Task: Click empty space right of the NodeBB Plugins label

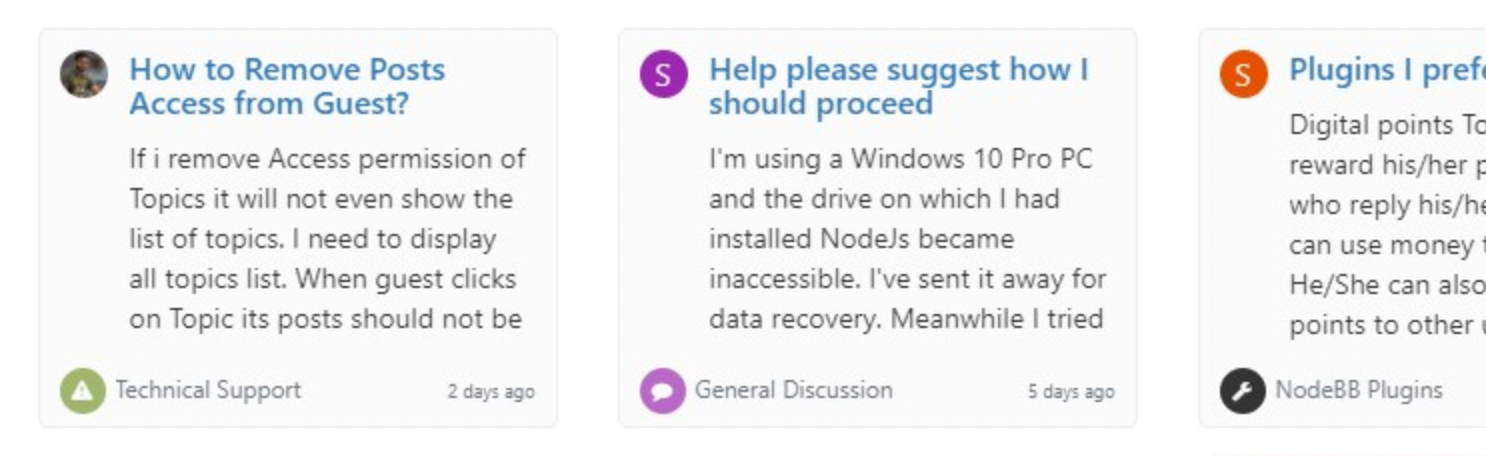Action: click(1465, 391)
